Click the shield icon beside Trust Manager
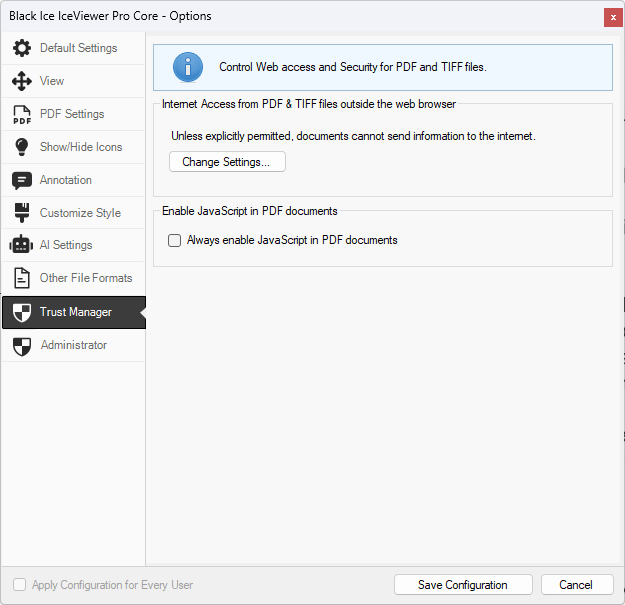 [22, 312]
